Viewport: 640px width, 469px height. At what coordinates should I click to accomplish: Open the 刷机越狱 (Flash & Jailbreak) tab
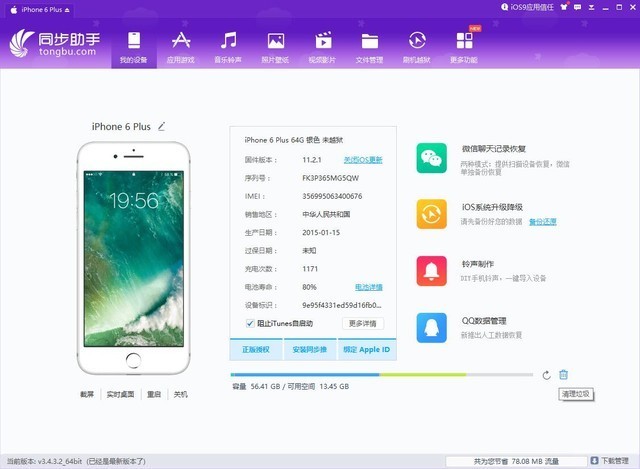click(417, 47)
